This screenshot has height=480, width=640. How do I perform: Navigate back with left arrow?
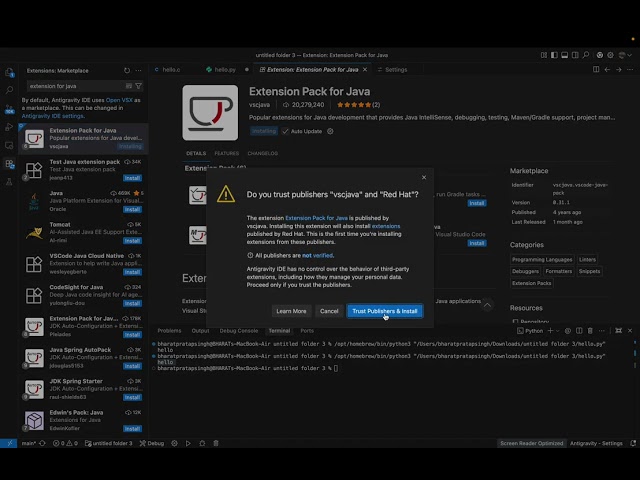607,70
